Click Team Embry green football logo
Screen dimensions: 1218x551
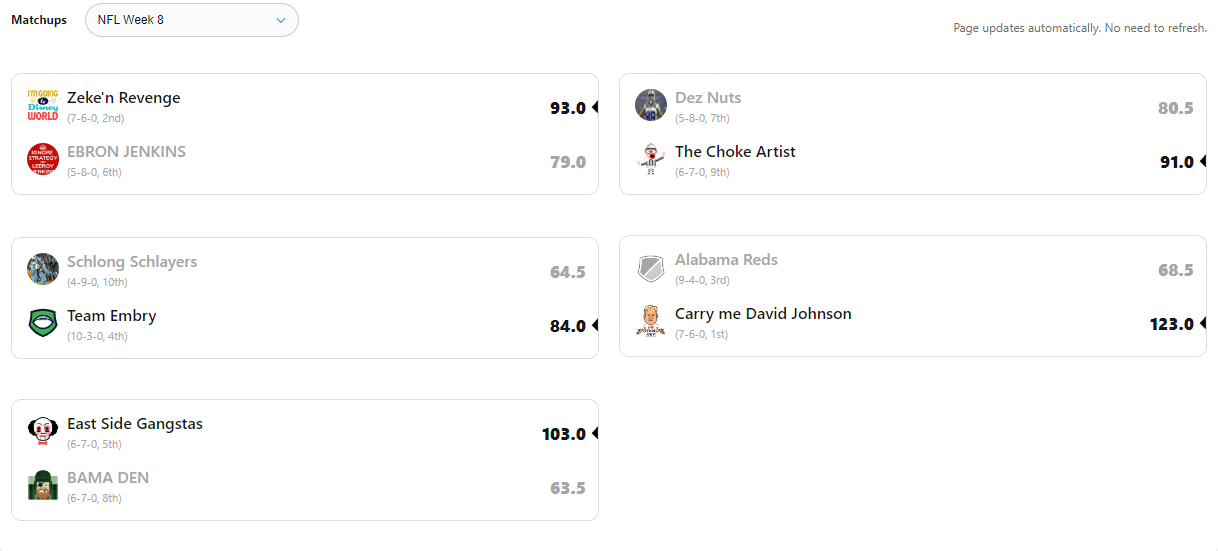pos(43,323)
